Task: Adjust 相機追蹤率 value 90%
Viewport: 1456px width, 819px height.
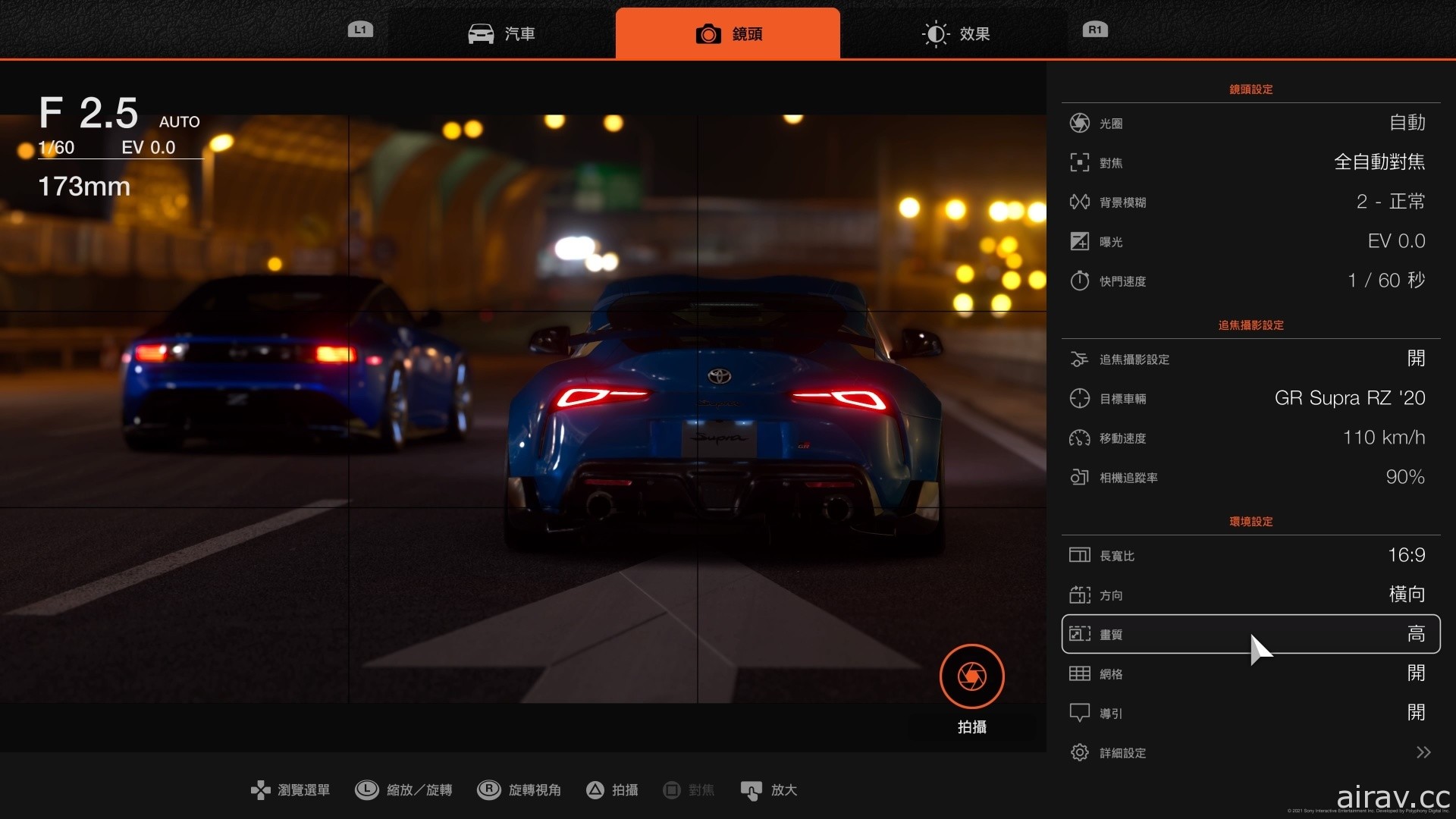Action: point(1405,477)
